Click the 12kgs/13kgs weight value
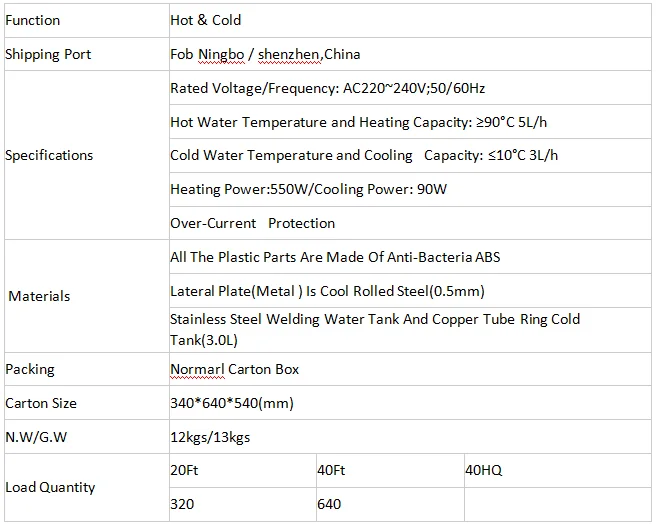The width and height of the screenshot is (656, 527). (209, 437)
